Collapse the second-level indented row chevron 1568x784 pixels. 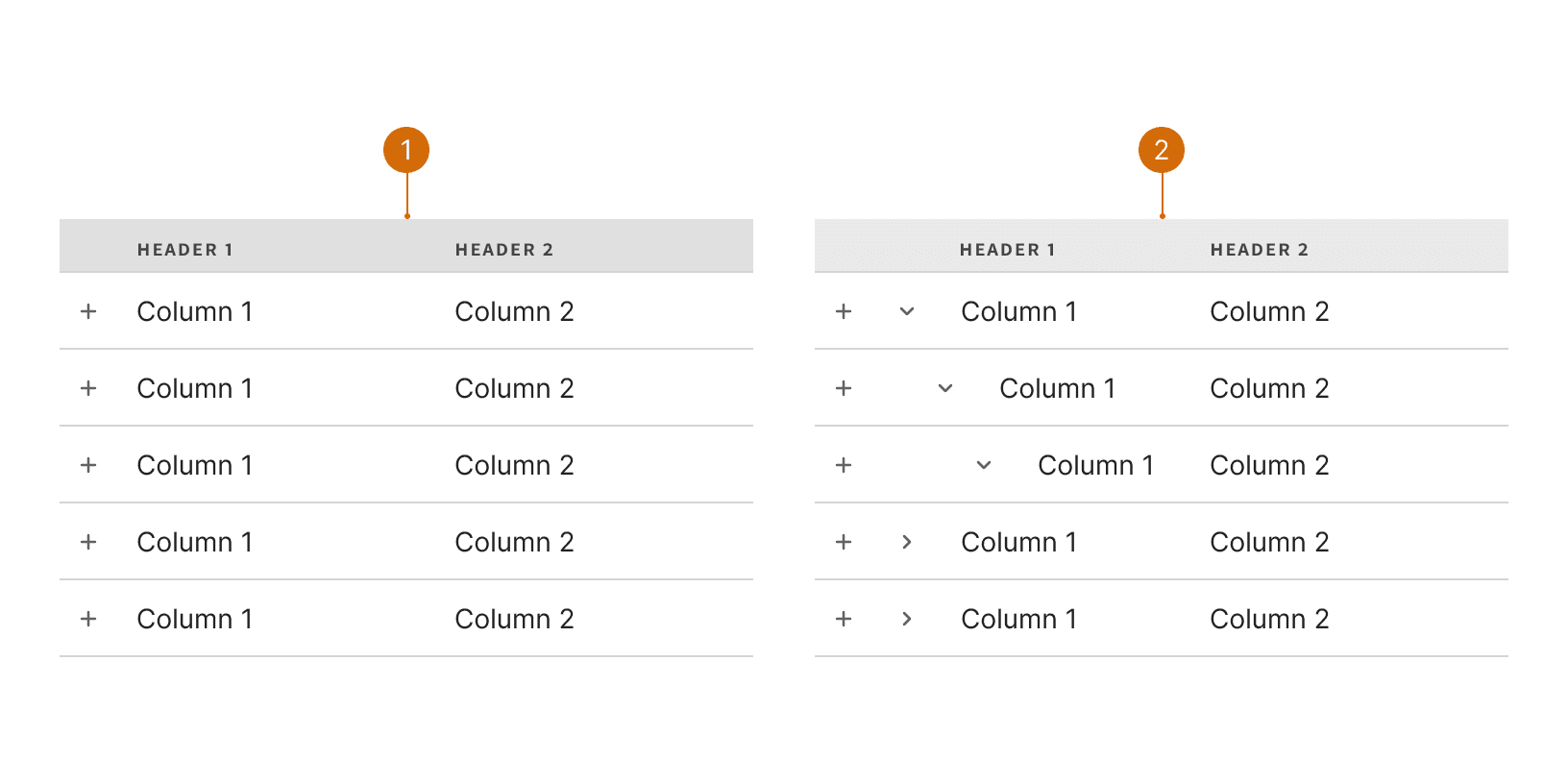pyautogui.click(x=945, y=388)
